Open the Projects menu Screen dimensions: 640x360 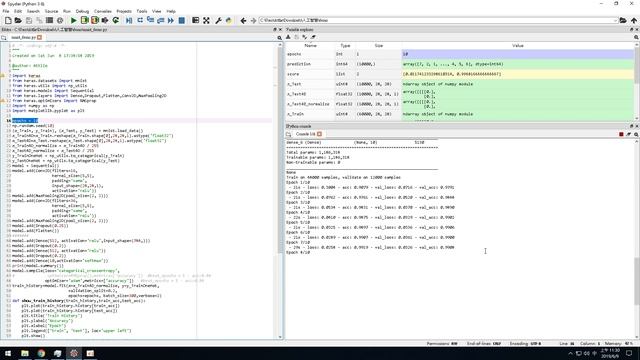(x=124, y=11)
